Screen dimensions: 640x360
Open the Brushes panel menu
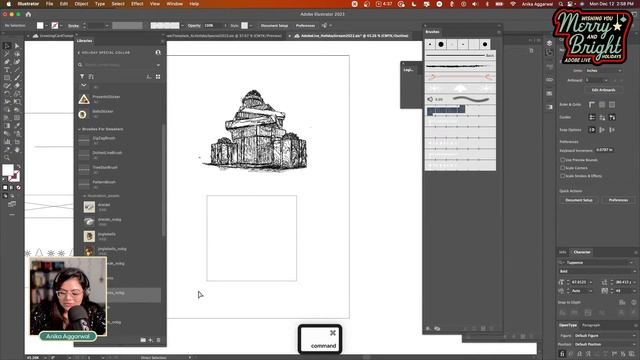coord(499,32)
